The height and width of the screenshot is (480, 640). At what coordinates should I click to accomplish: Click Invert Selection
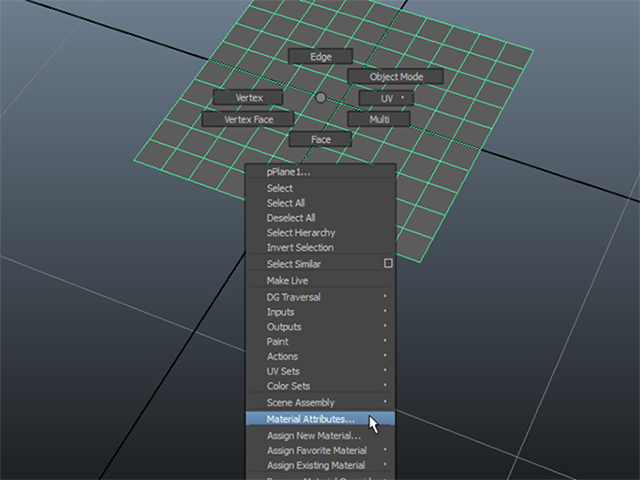pyautogui.click(x=320, y=247)
